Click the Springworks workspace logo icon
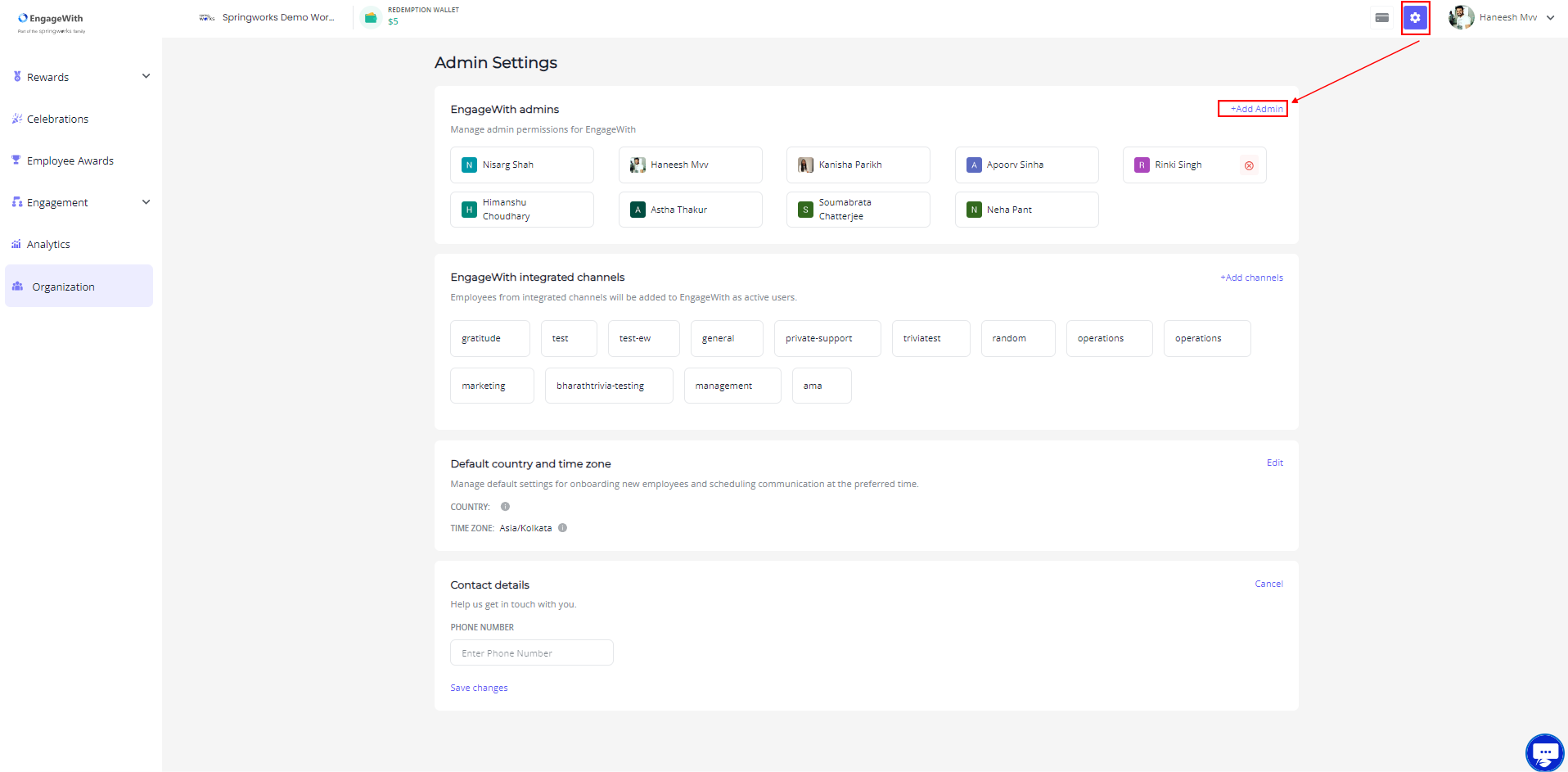Screen dimensions: 1568x772 click(x=207, y=17)
